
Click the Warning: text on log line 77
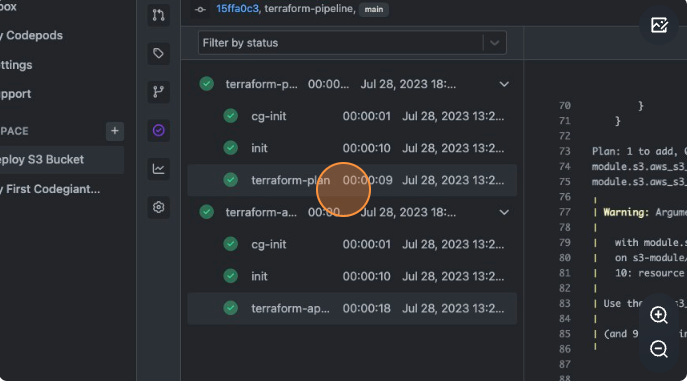pyautogui.click(x=626, y=212)
